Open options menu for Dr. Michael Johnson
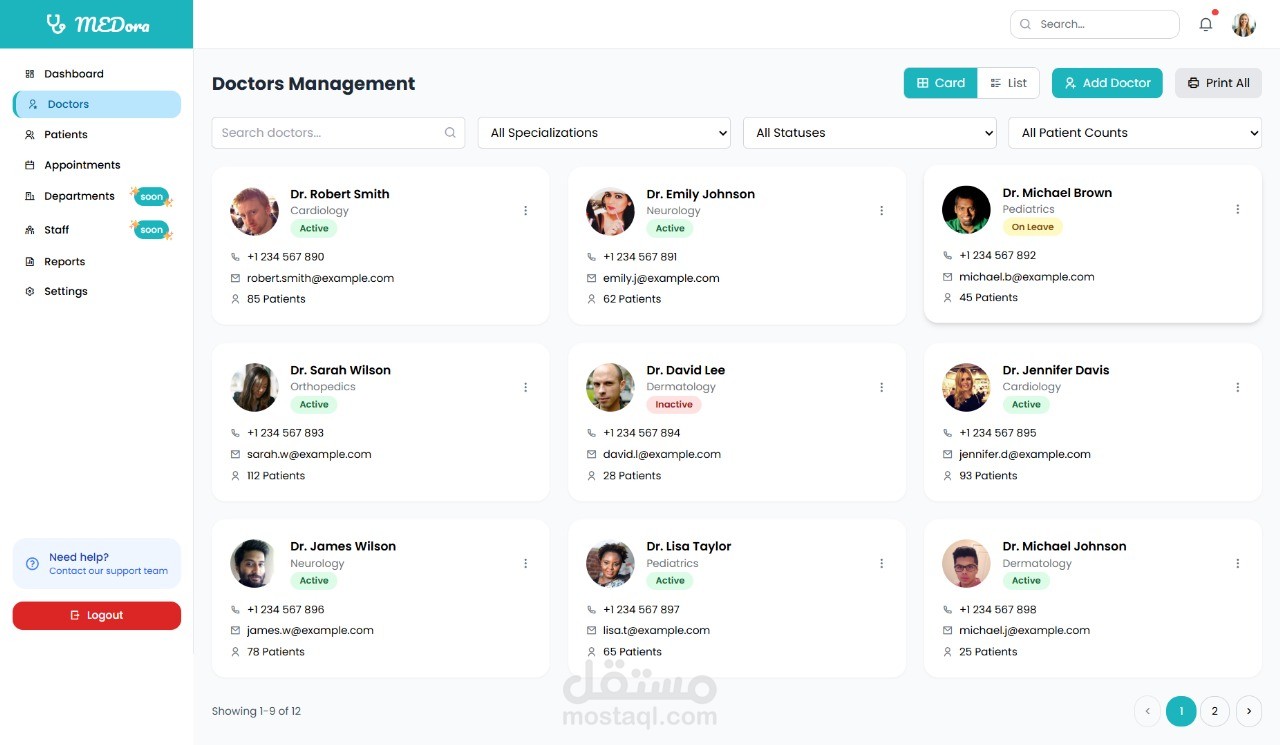1280x745 pixels. pyautogui.click(x=1237, y=563)
